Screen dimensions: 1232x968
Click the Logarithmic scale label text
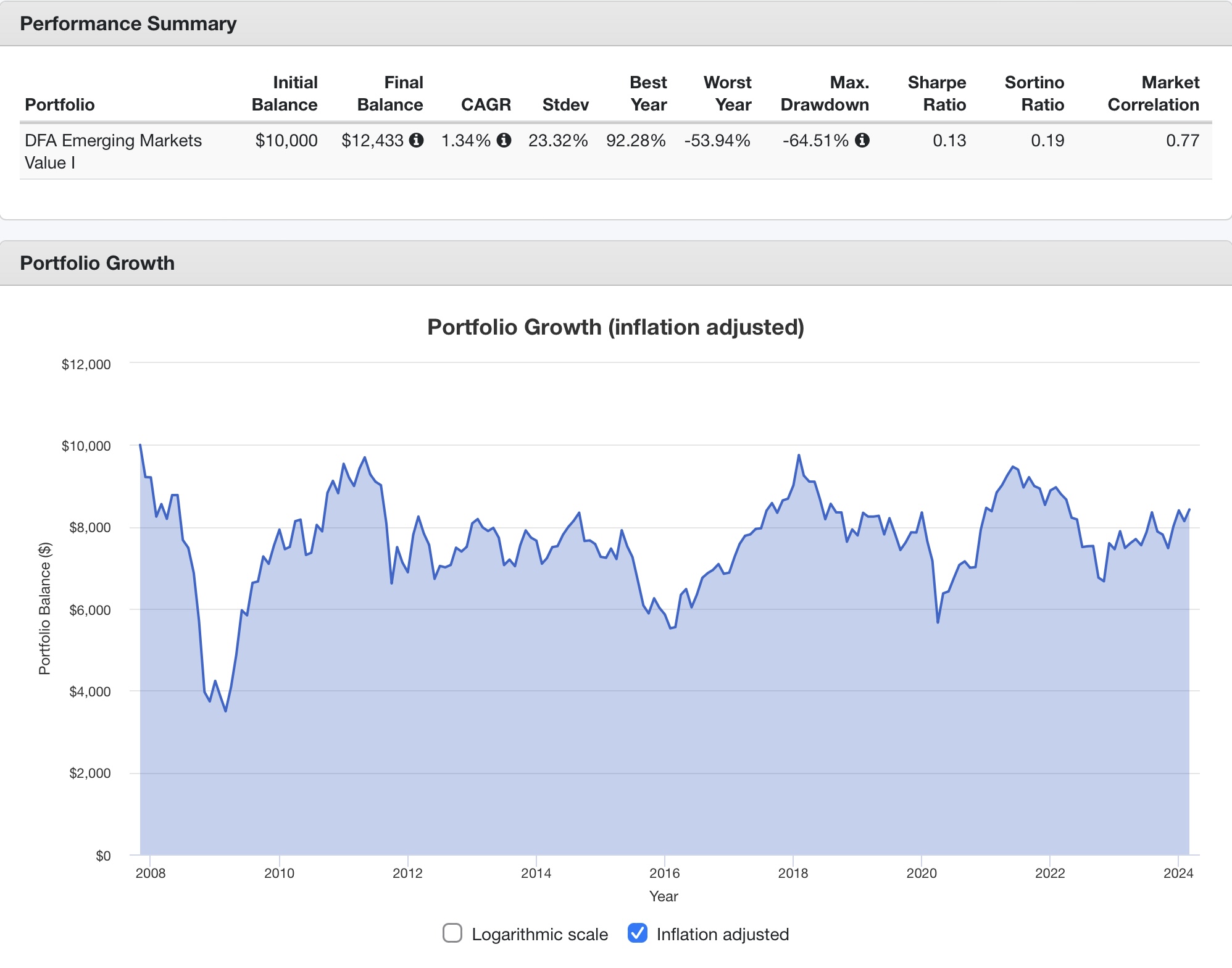pos(539,934)
